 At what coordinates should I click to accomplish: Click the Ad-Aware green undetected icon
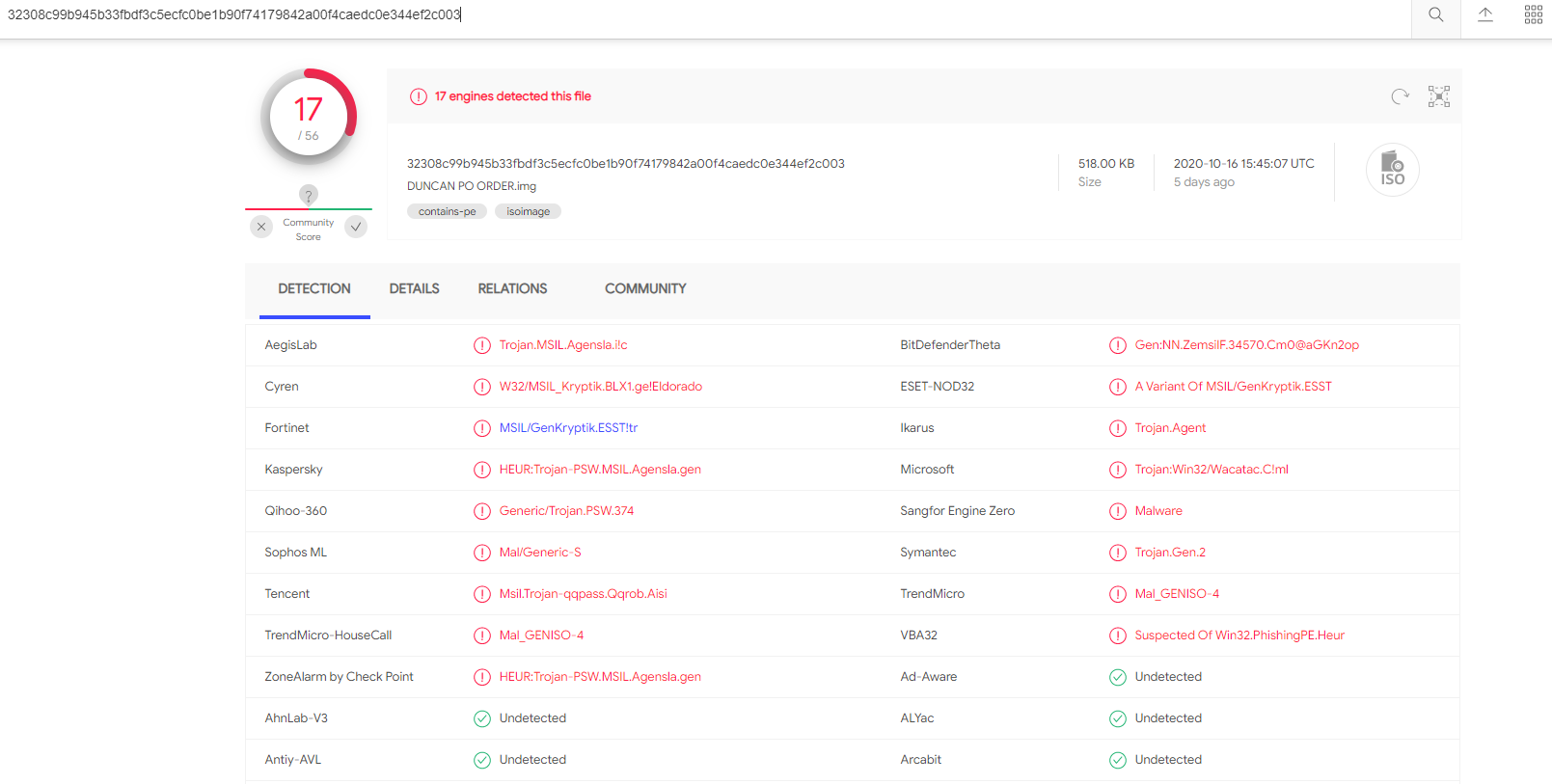(1118, 677)
